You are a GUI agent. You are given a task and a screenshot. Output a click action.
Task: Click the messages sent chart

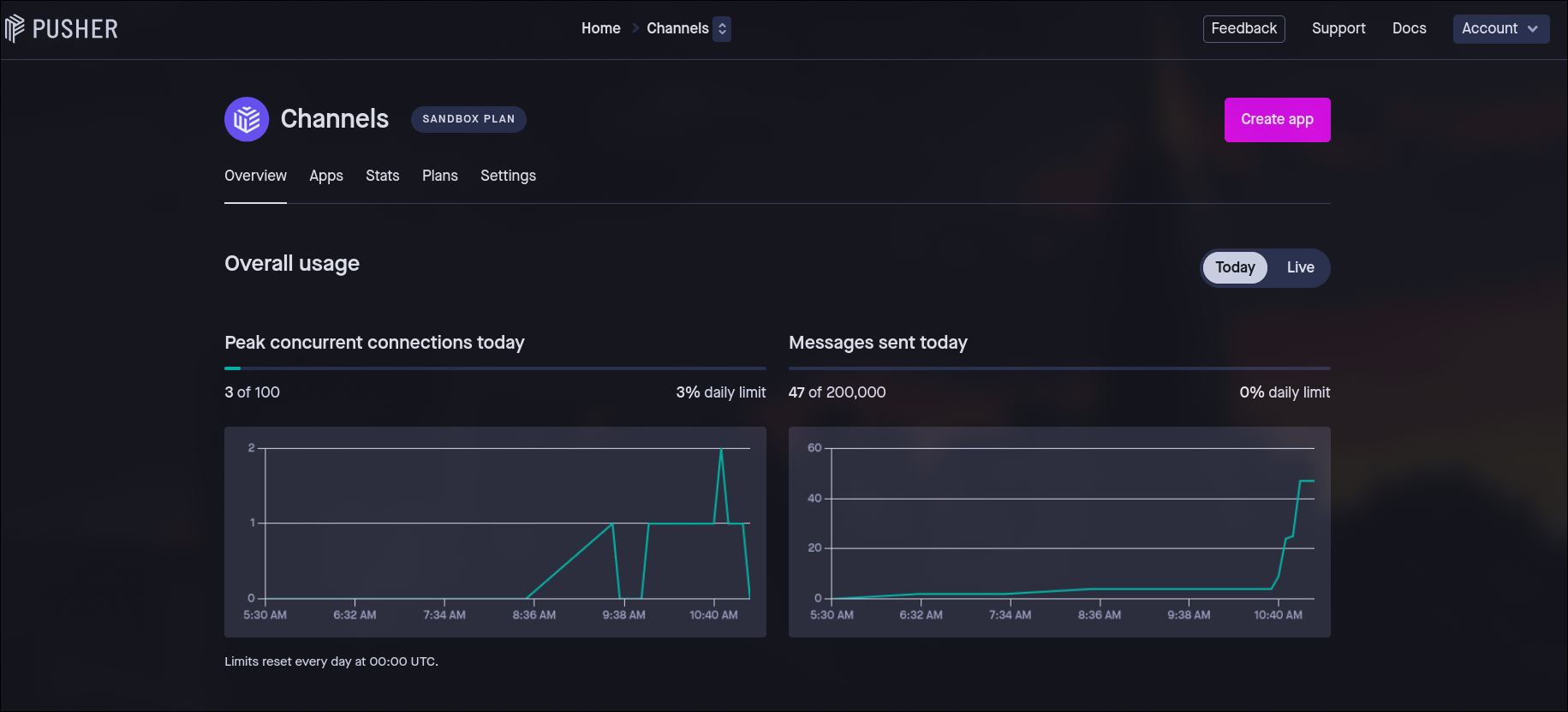[1059, 531]
